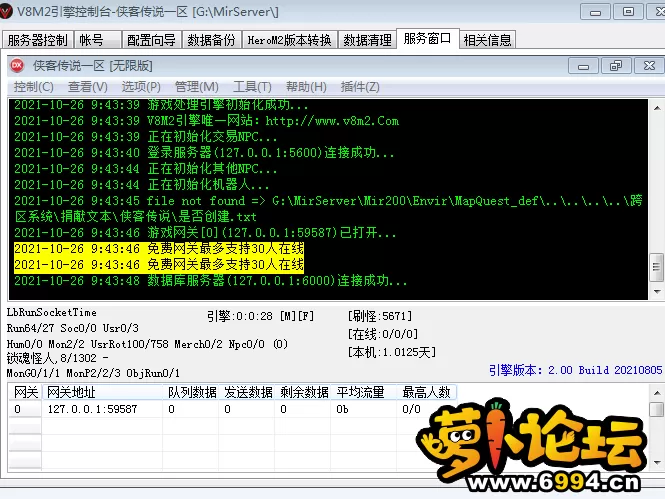Click the 网关 column header
665x499 pixels.
(x=25, y=392)
